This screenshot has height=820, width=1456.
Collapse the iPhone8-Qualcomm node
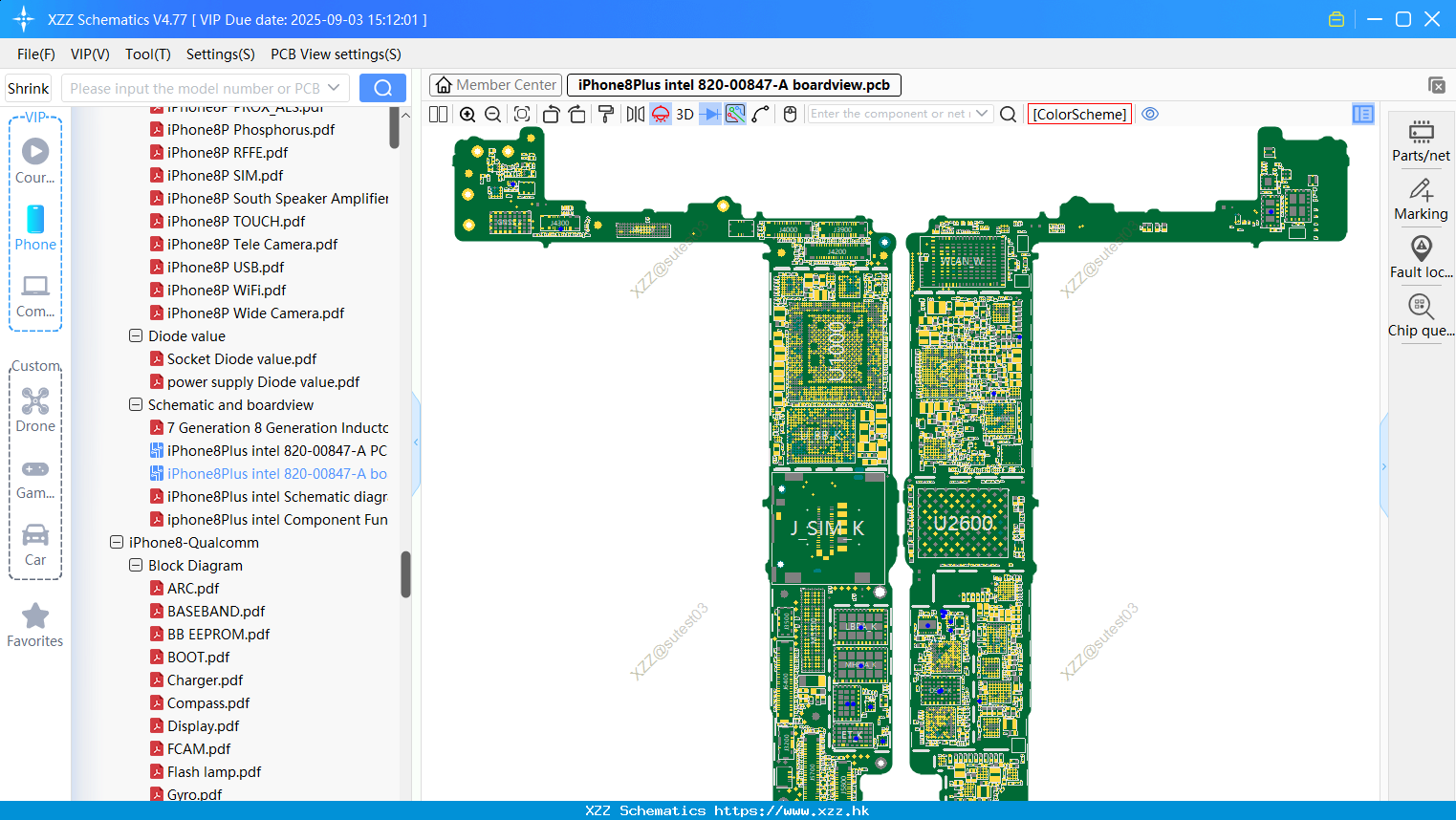[117, 543]
